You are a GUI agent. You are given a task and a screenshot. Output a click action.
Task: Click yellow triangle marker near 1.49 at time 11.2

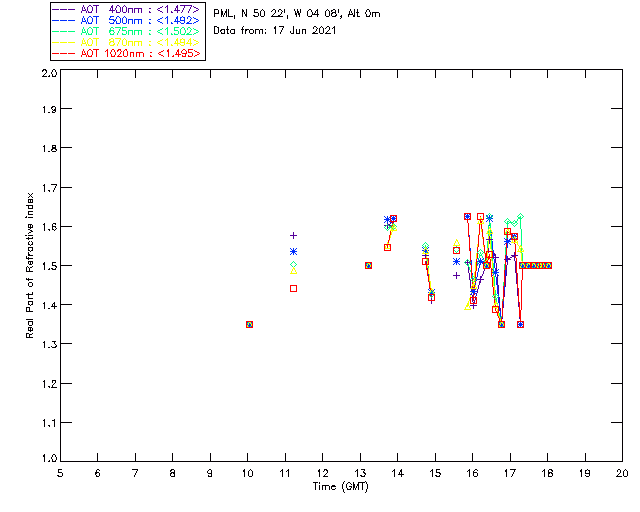pos(293,271)
